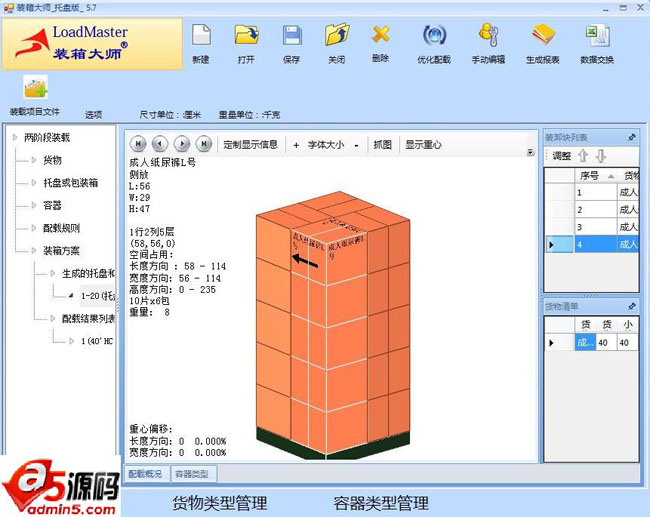650x517 pixels.
Task: Click the 调整 adjust button
Action: point(561,156)
